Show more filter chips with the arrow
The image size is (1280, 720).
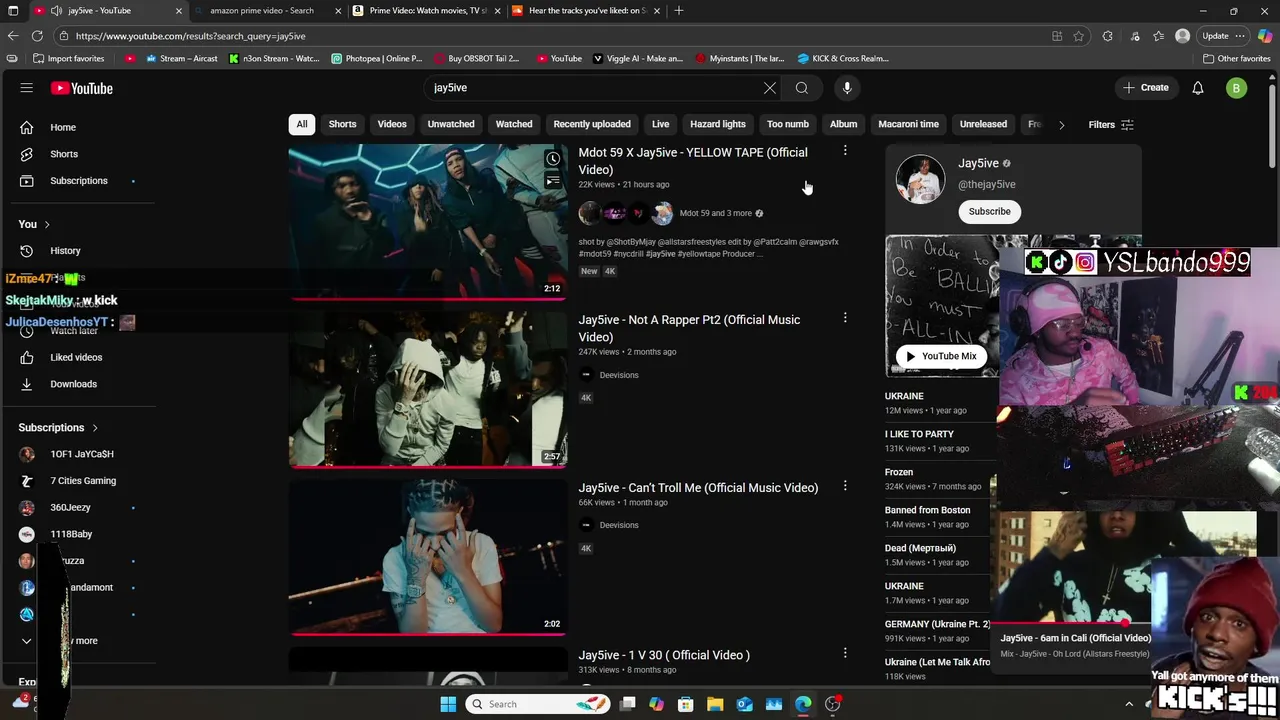point(1061,125)
